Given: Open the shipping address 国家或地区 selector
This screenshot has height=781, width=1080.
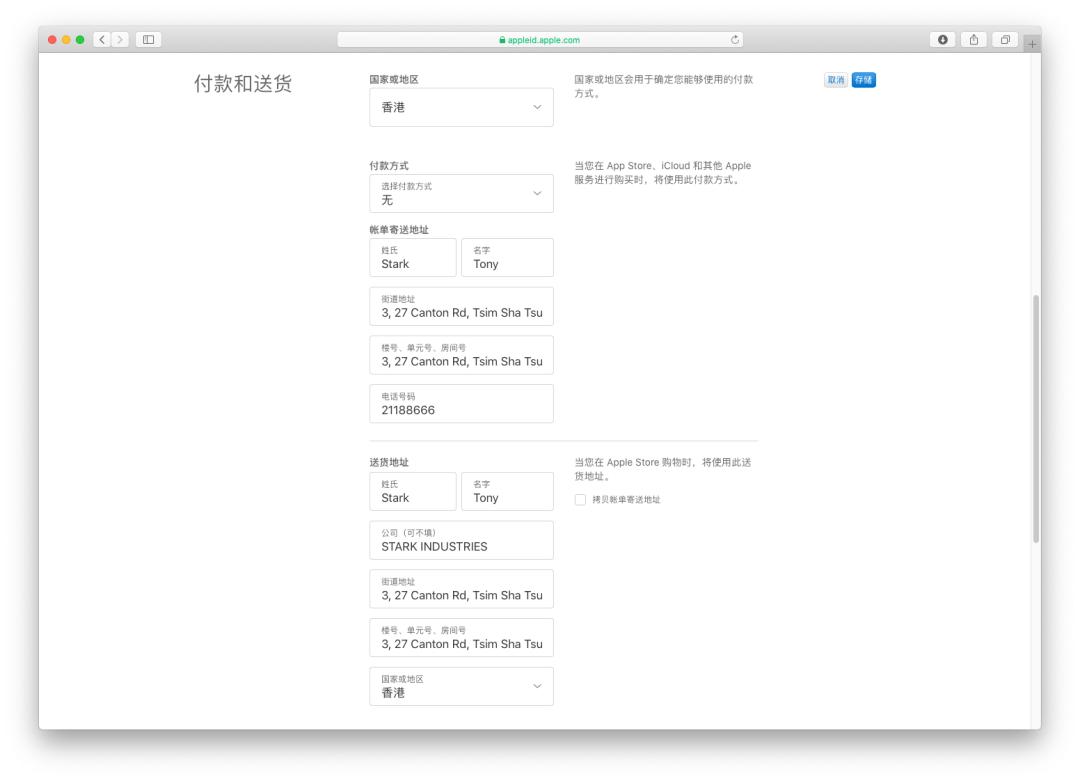Looking at the screenshot, I should click(461, 686).
